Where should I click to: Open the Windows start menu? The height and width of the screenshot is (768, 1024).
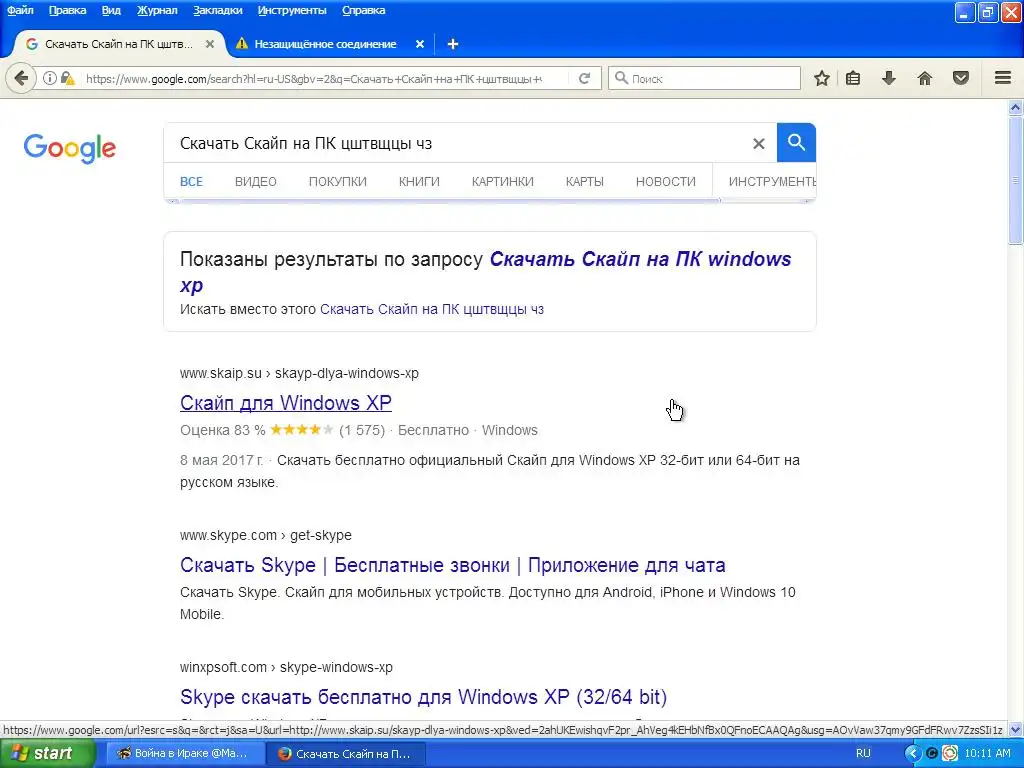[47, 753]
